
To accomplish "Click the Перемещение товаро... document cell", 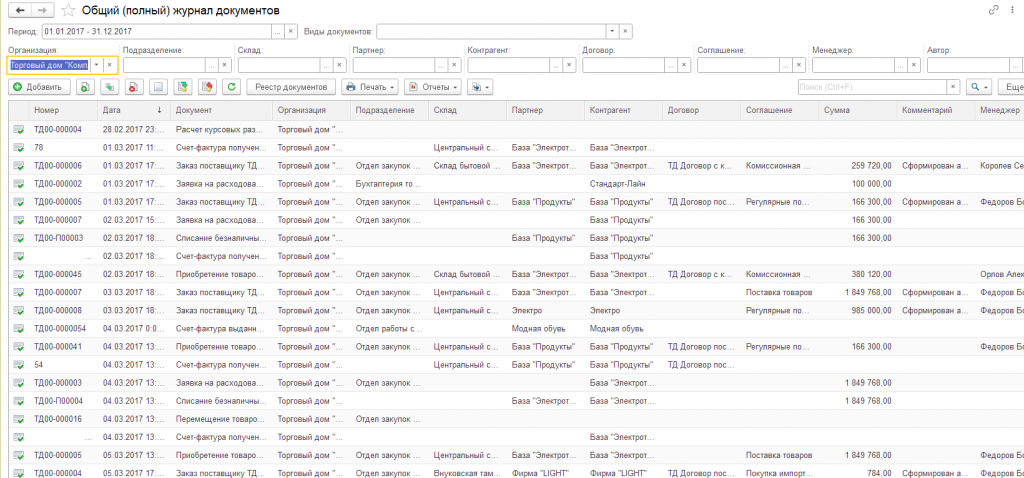I will click(x=222, y=419).
